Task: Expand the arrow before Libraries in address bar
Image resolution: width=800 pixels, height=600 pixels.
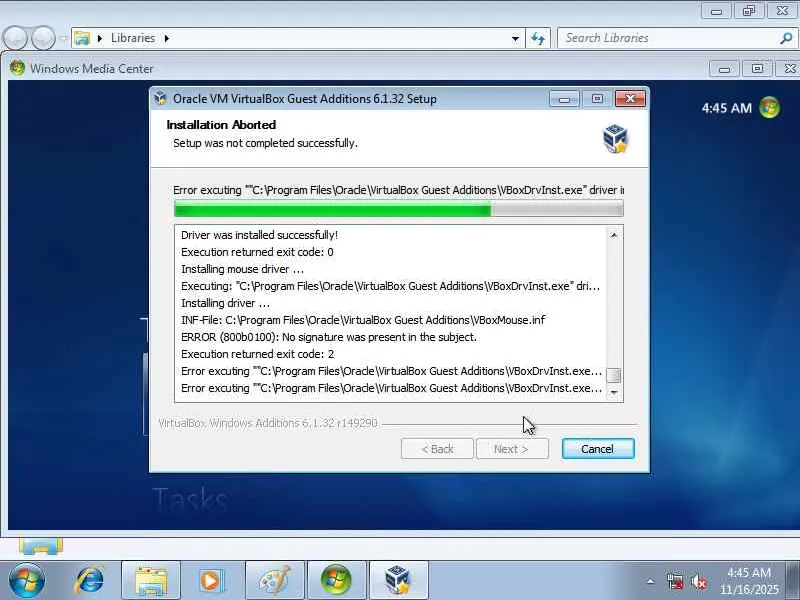Action: (99, 38)
